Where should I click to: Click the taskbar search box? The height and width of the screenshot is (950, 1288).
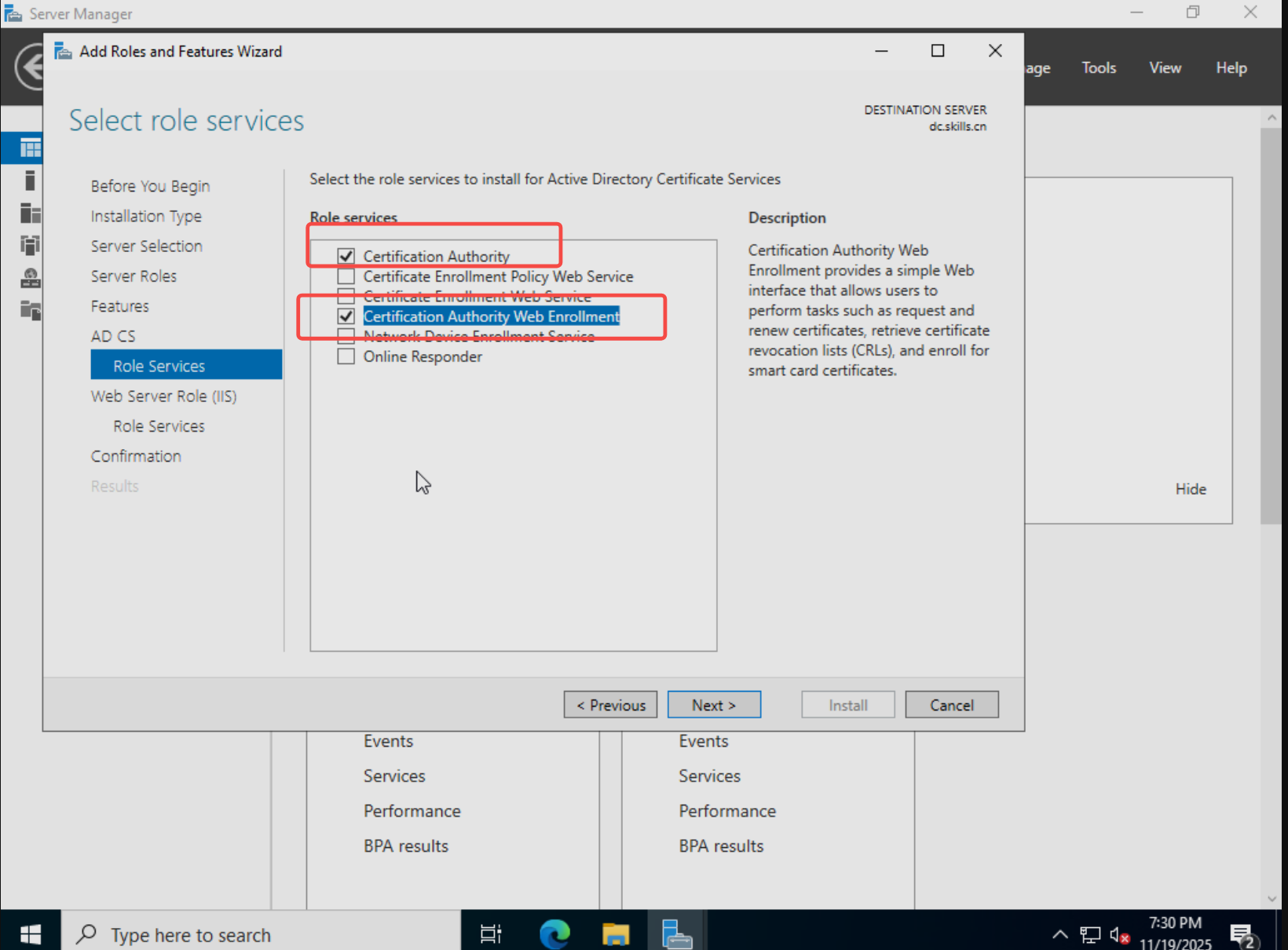coord(261,934)
